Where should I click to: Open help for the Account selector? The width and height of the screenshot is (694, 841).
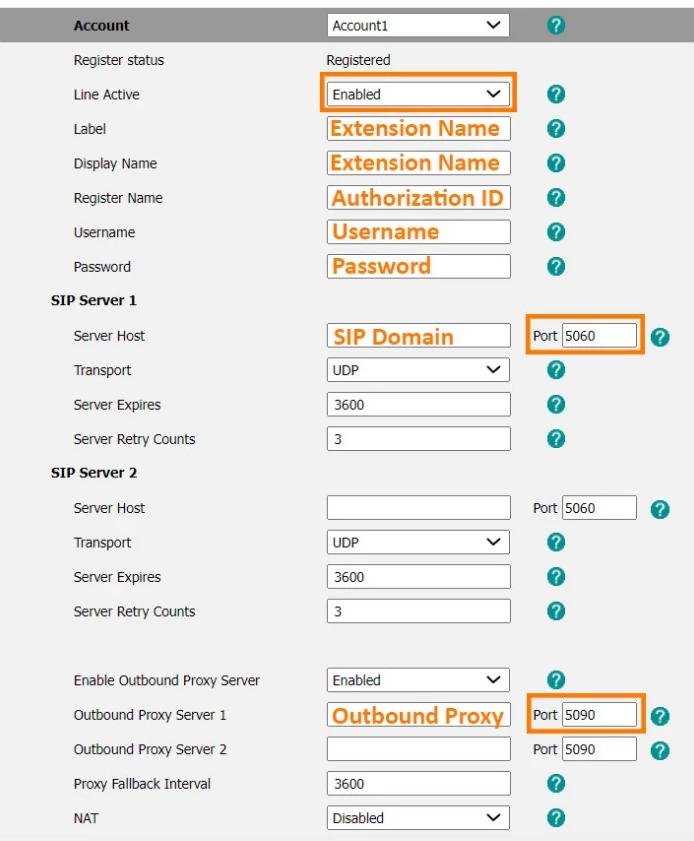[556, 25]
